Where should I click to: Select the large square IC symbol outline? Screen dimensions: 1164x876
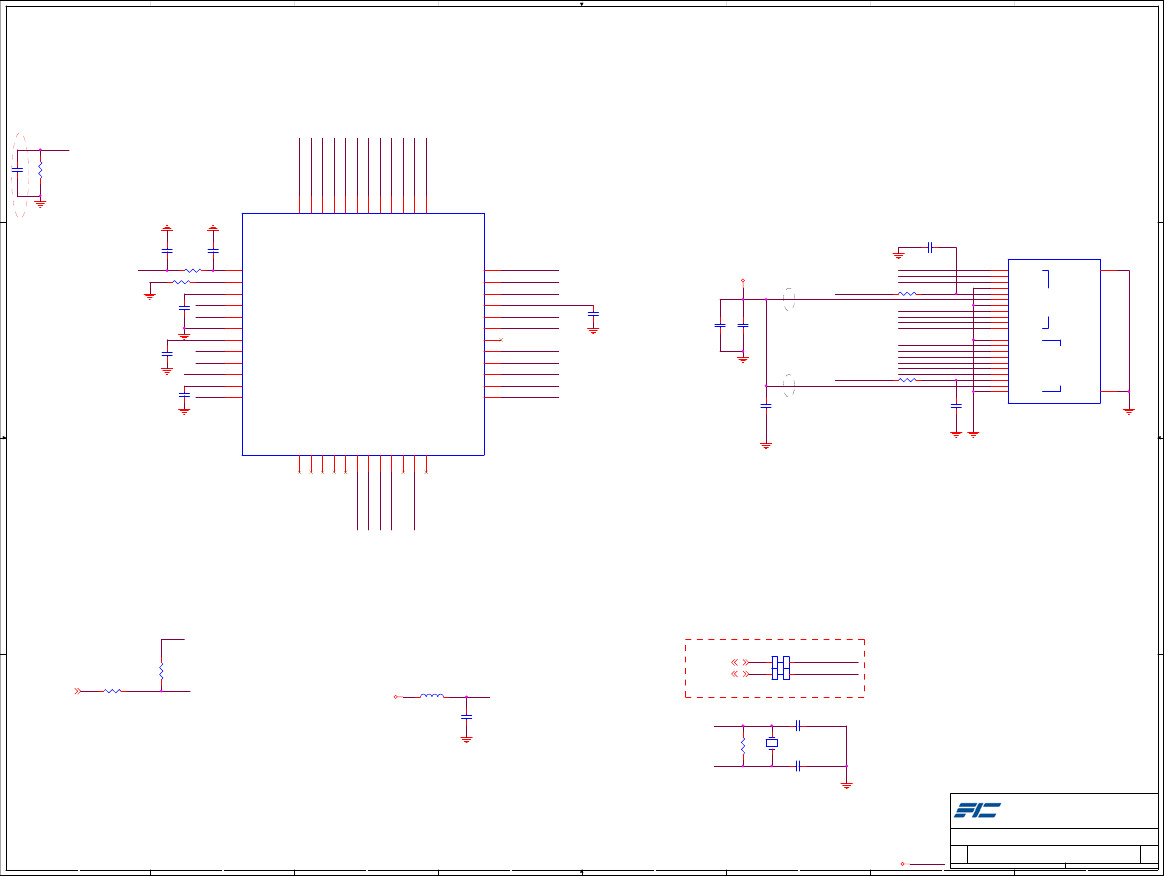coord(363,334)
